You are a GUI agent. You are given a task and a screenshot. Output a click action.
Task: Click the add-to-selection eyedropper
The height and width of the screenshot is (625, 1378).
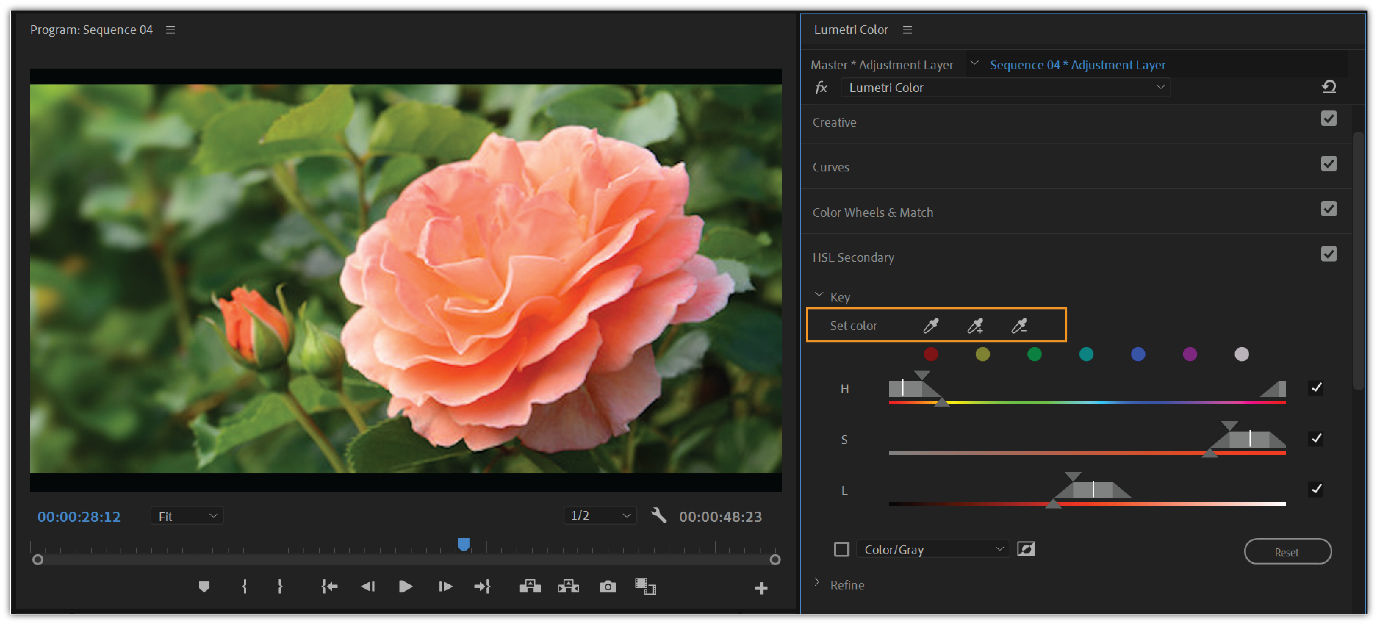click(x=975, y=325)
